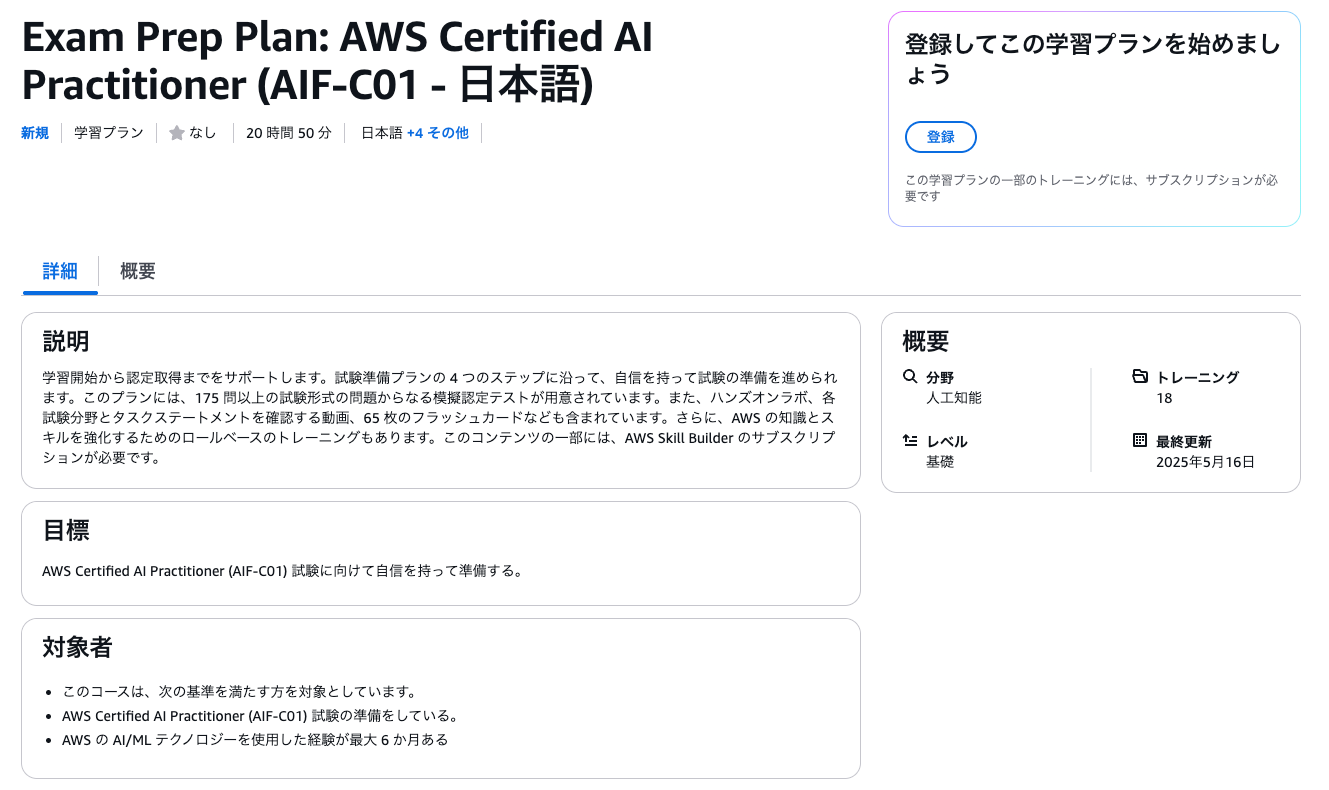Switch to the 概要 tab
Screen dimensions: 1329x790
click(138, 271)
